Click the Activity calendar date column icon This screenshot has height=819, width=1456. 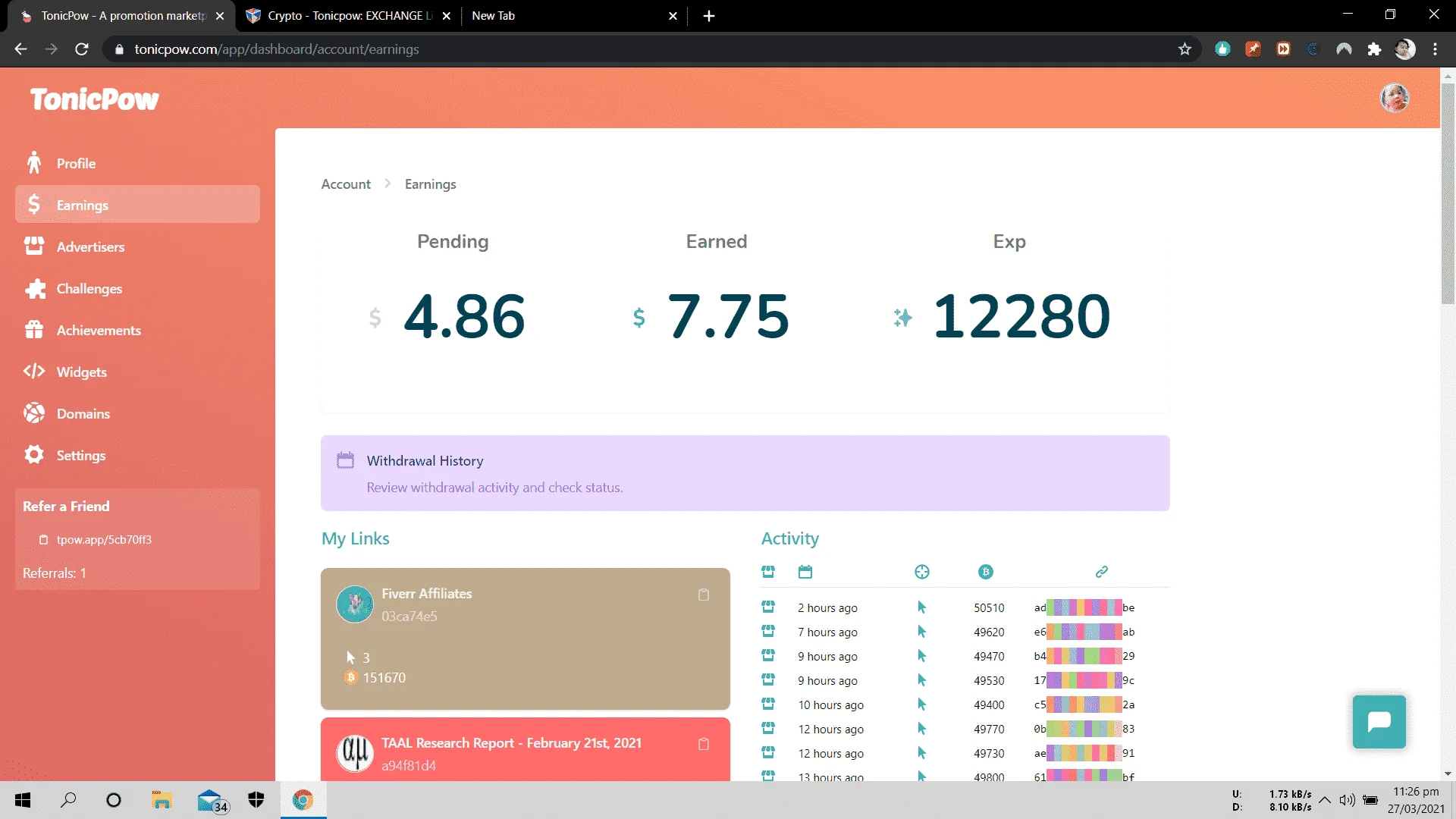(x=805, y=572)
